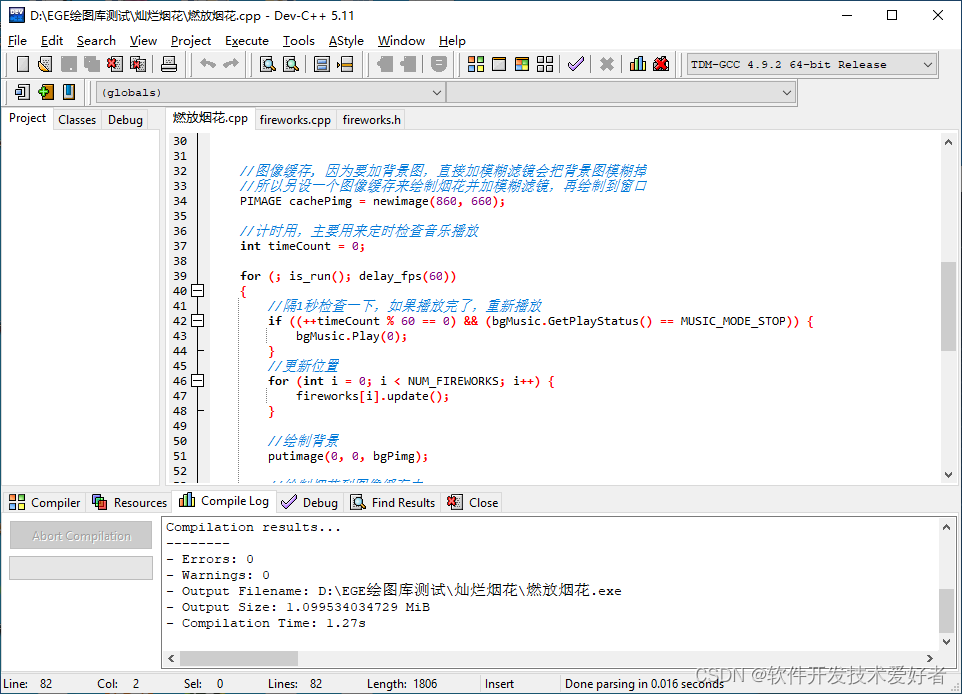Image resolution: width=962 pixels, height=694 pixels.
Task: Click the Redo arrow icon
Action: 230,63
